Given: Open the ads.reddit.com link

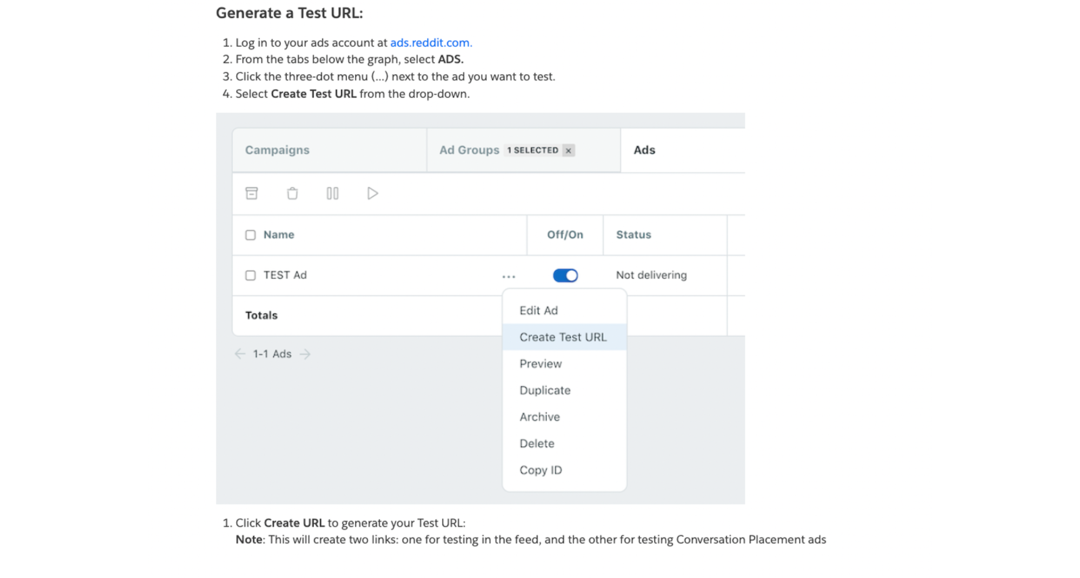Looking at the screenshot, I should 430,42.
